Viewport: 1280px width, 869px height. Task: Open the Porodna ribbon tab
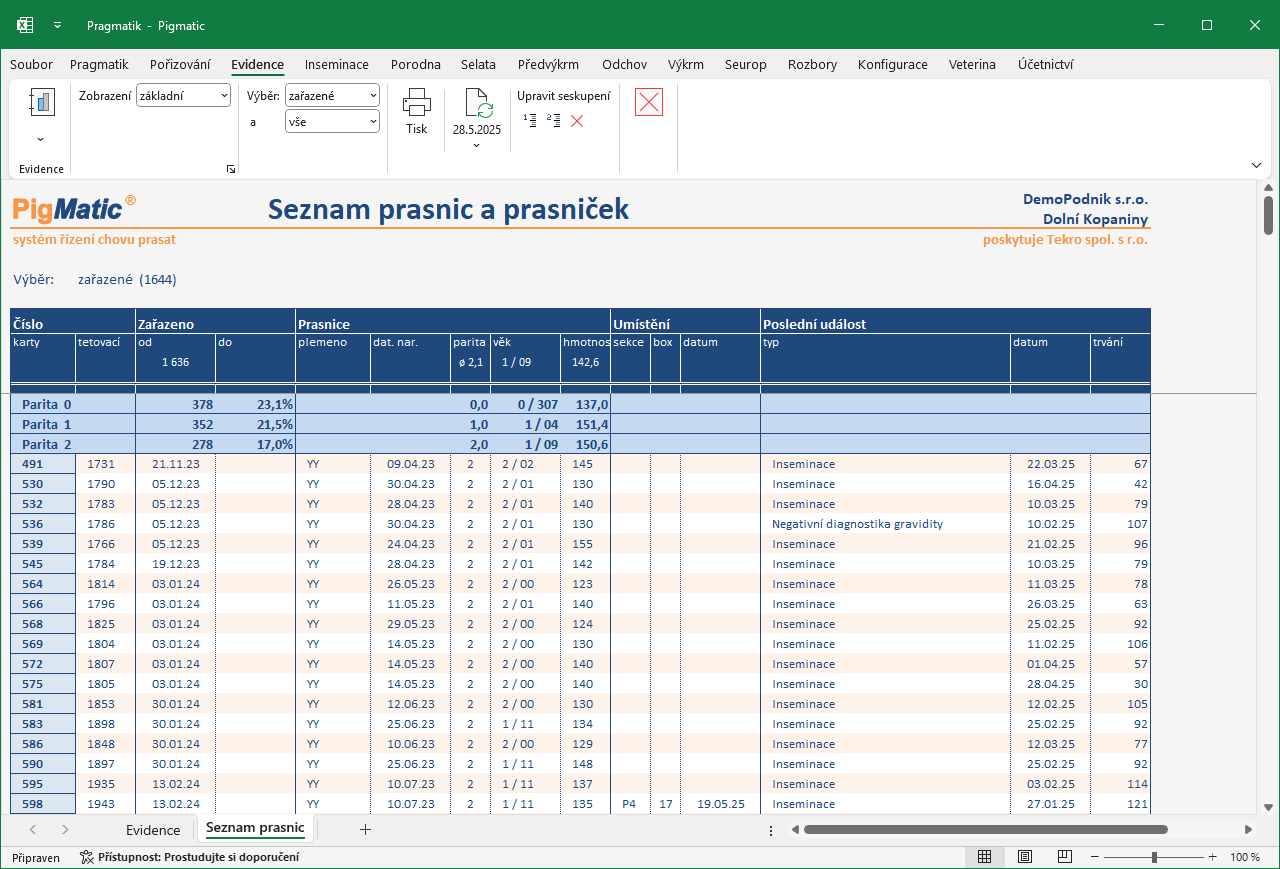[x=416, y=64]
